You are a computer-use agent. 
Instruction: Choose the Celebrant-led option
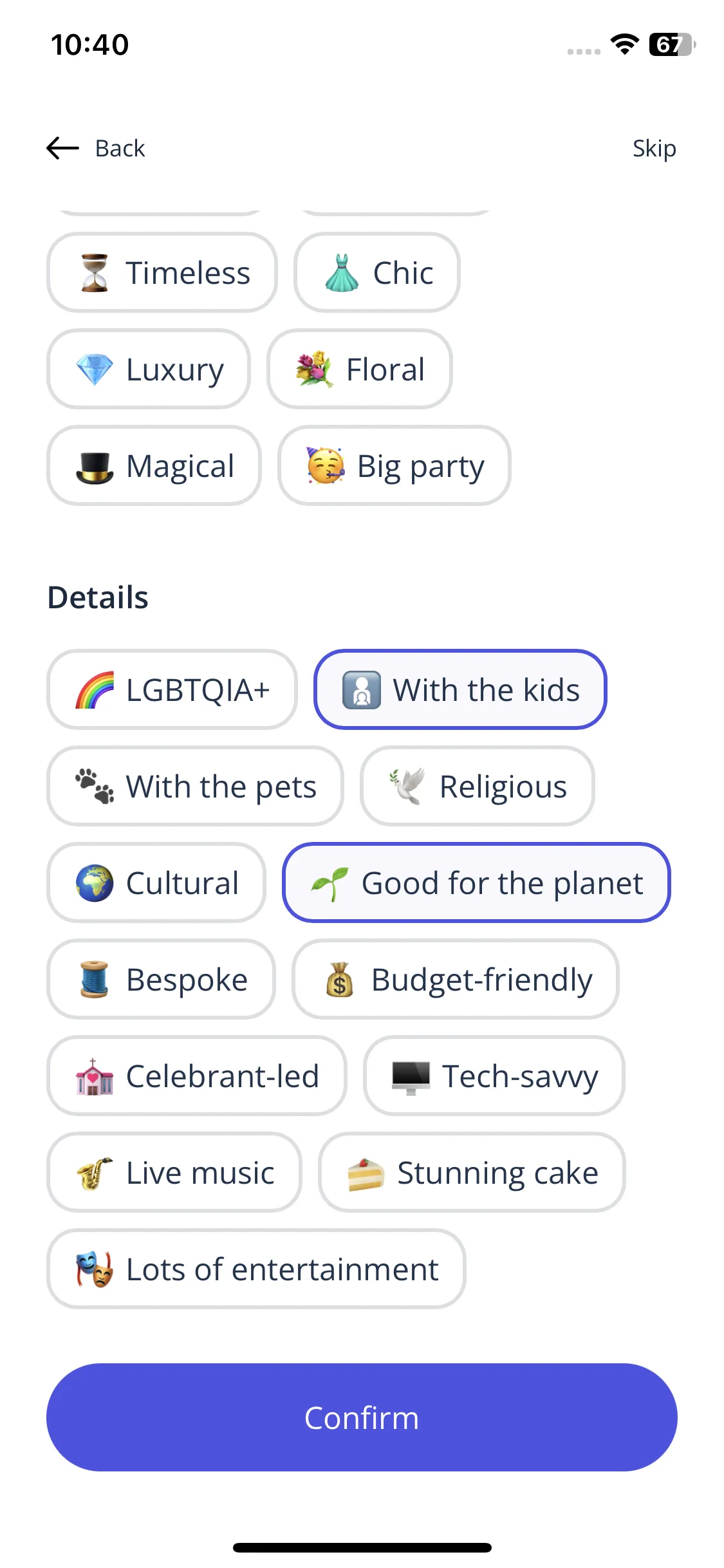tap(197, 1076)
